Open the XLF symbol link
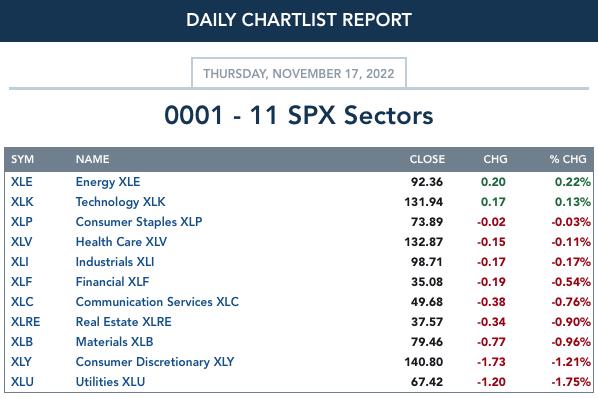598x399 pixels. 21,282
